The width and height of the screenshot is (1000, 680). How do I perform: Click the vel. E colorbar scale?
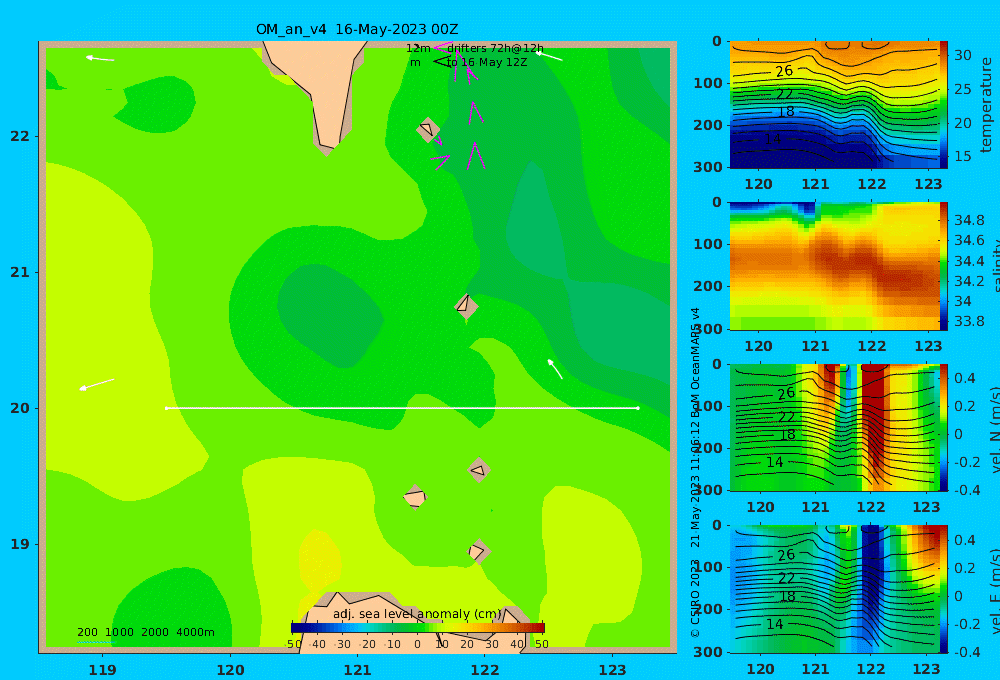coord(944,589)
